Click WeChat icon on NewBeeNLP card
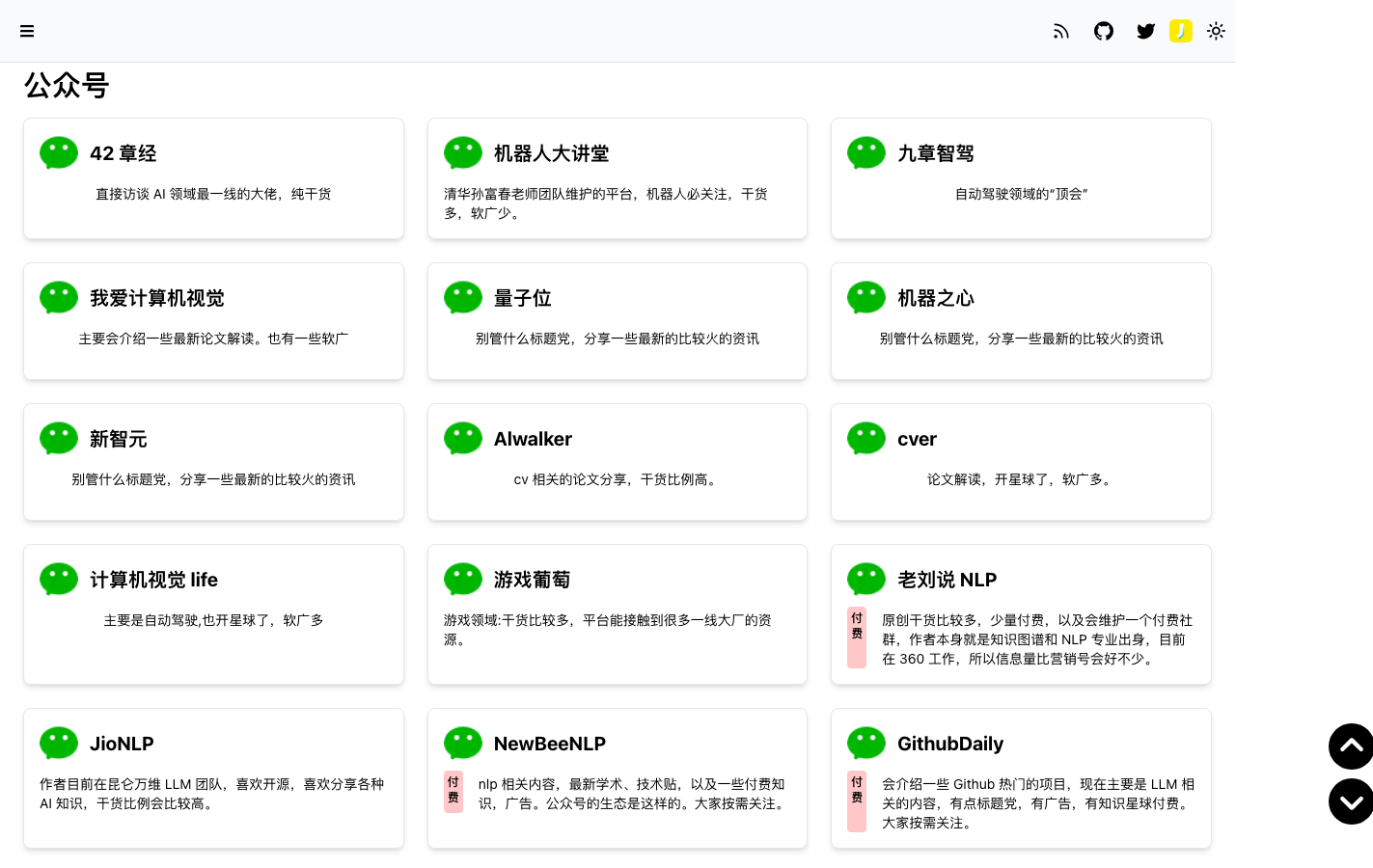Viewport: 1373px width, 868px height. (463, 744)
